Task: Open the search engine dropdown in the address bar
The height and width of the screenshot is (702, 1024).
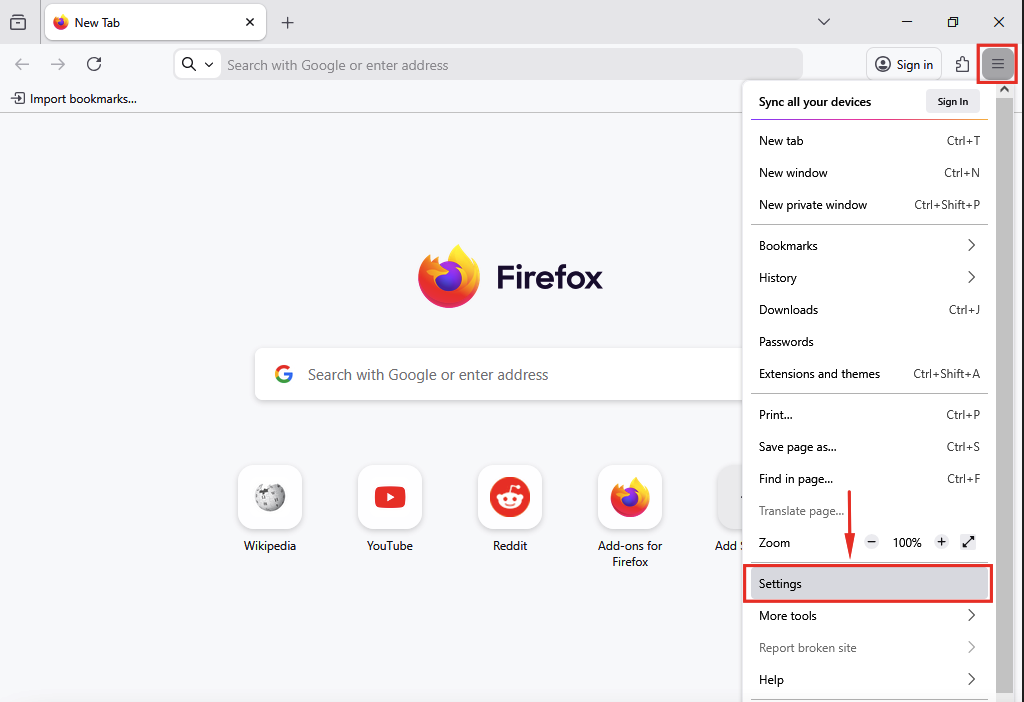Action: click(x=197, y=63)
